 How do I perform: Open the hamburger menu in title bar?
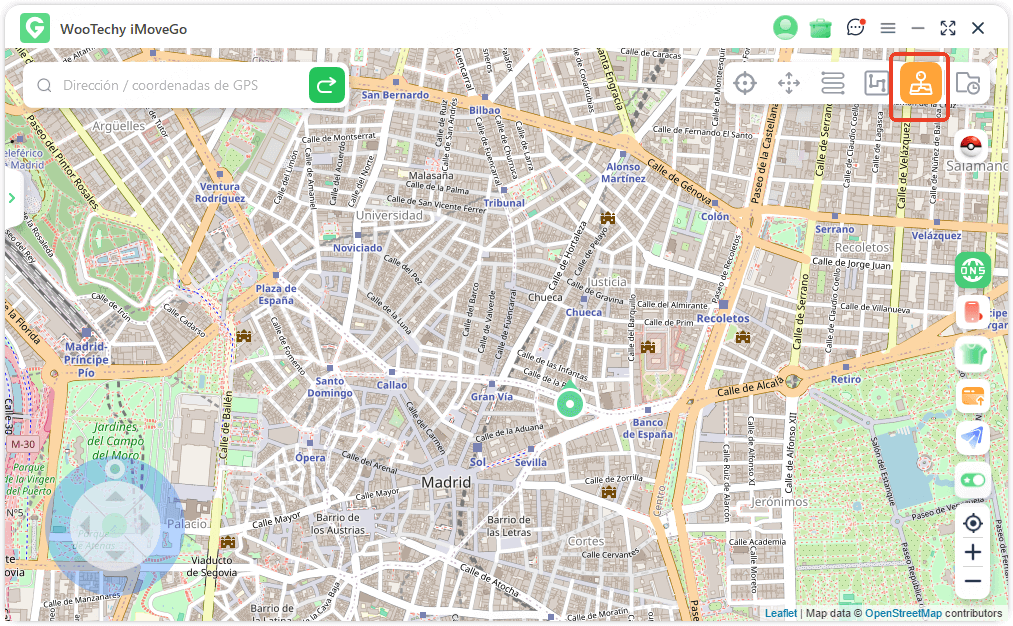click(888, 28)
